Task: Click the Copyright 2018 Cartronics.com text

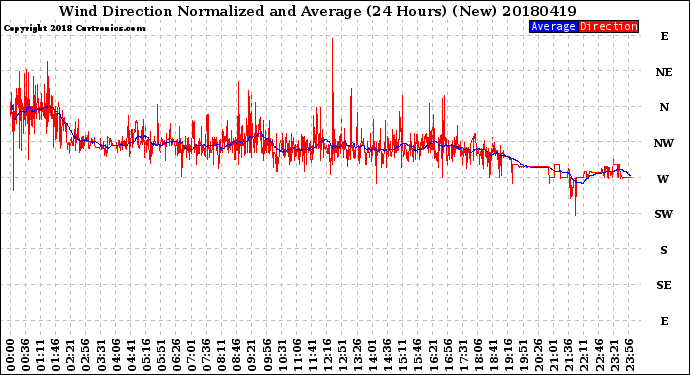Action: [x=74, y=28]
